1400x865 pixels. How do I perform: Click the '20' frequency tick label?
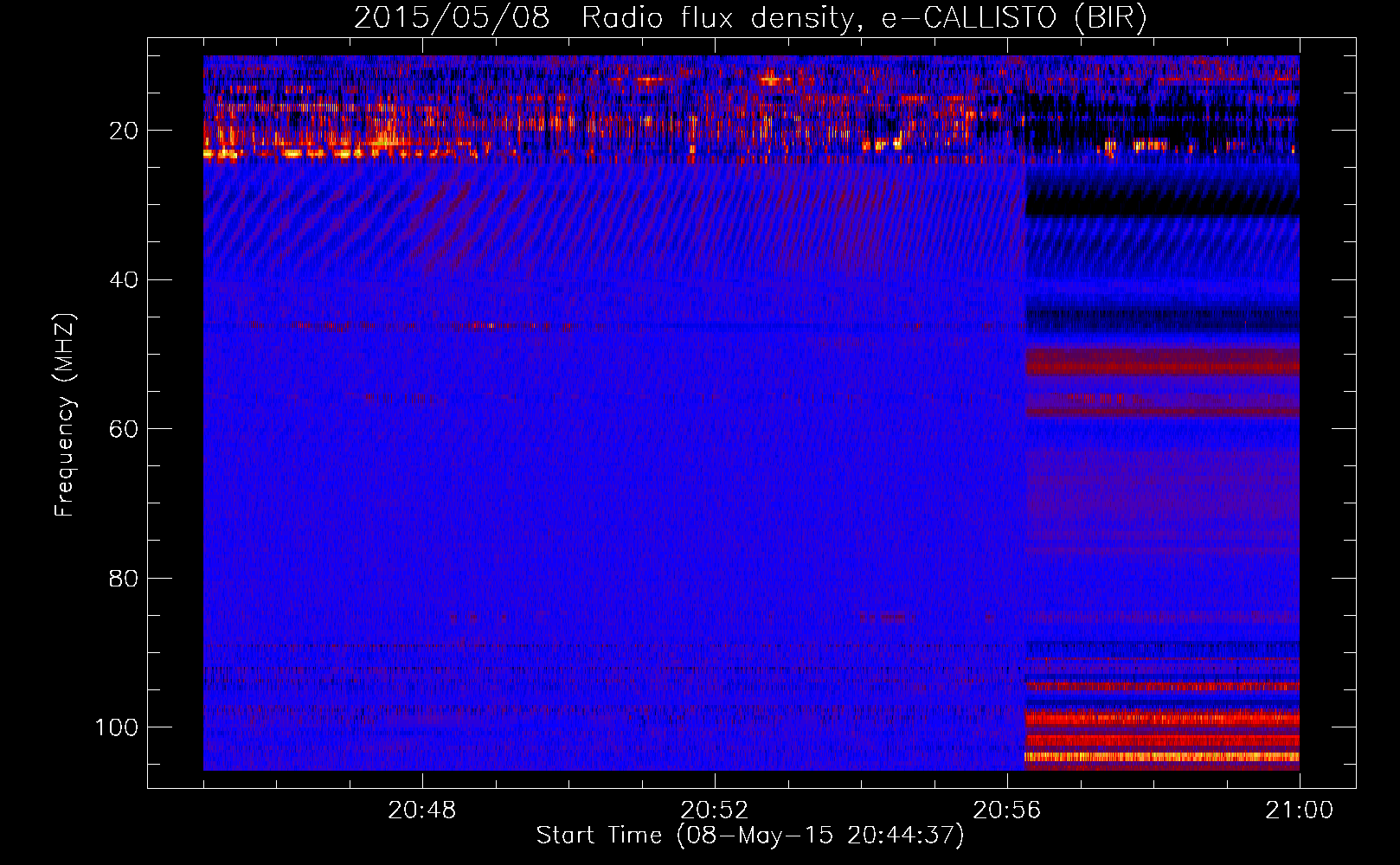pyautogui.click(x=124, y=131)
